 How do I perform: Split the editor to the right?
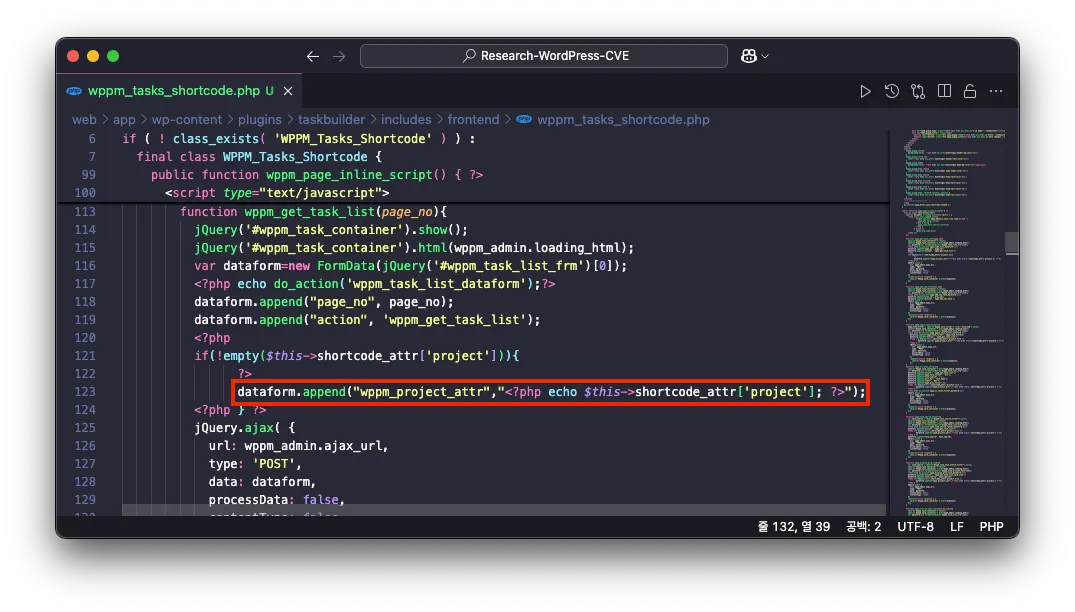(x=944, y=91)
